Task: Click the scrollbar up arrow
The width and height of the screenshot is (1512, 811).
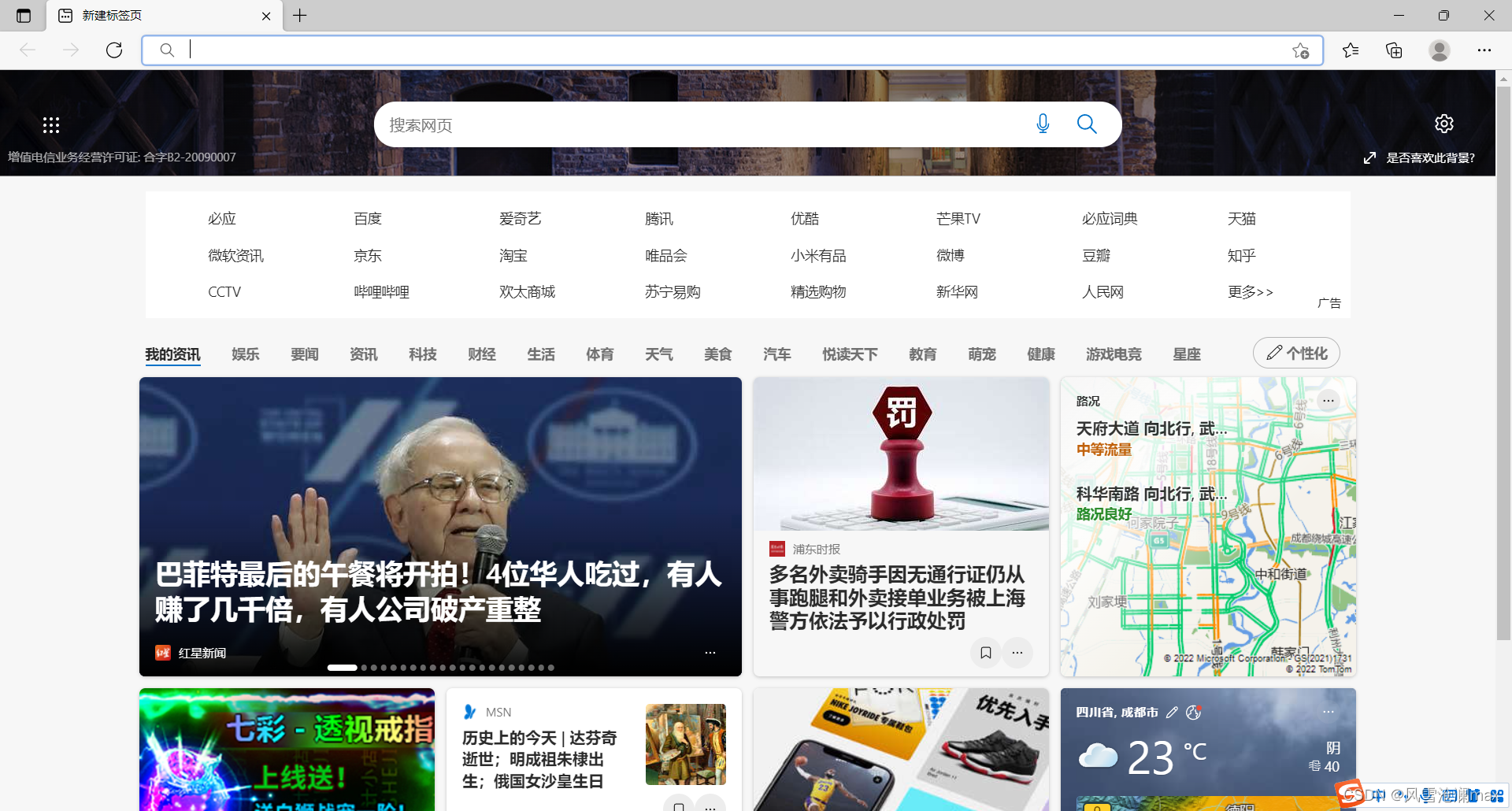Action: coord(1503,79)
